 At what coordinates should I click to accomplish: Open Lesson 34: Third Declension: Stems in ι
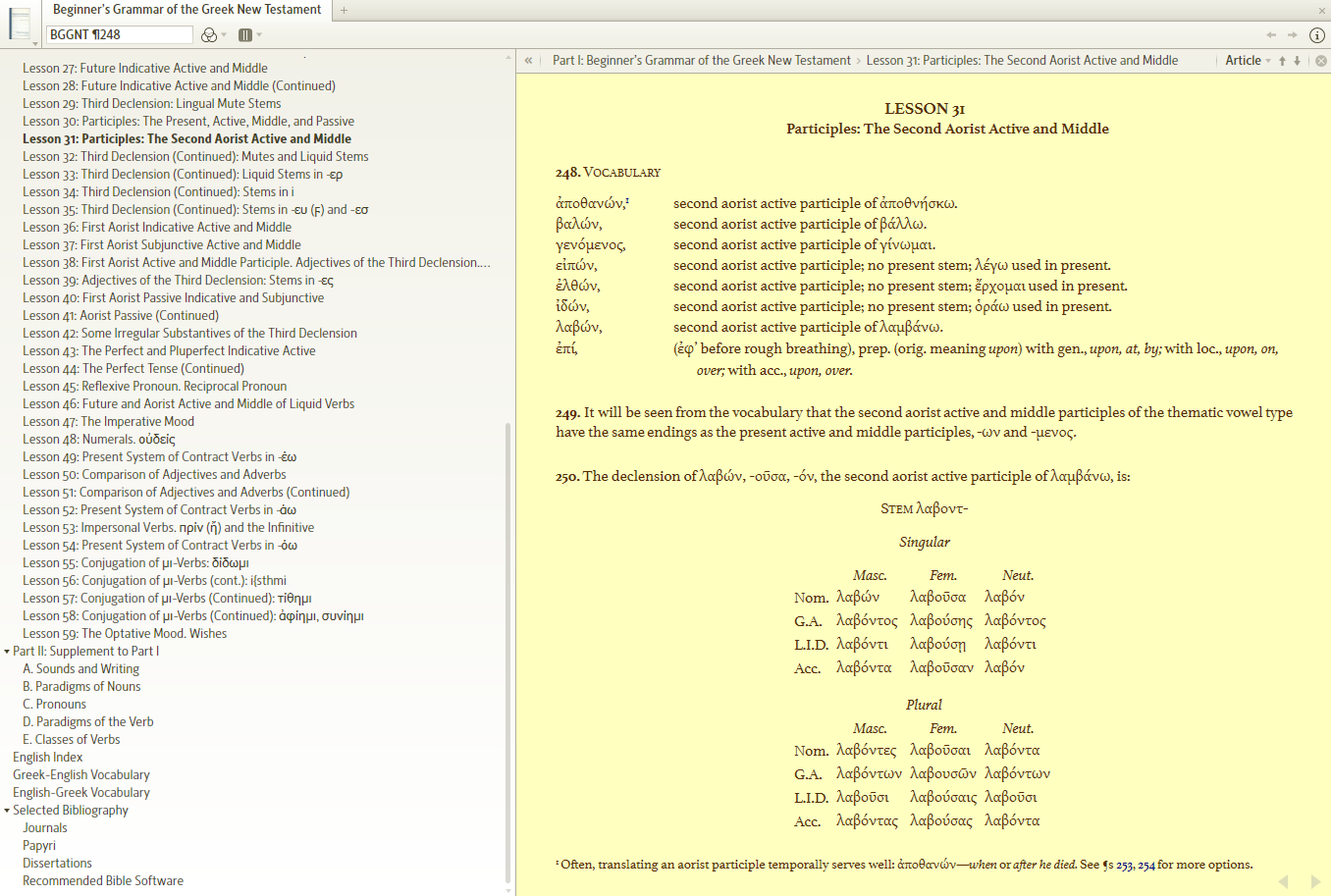(x=158, y=192)
